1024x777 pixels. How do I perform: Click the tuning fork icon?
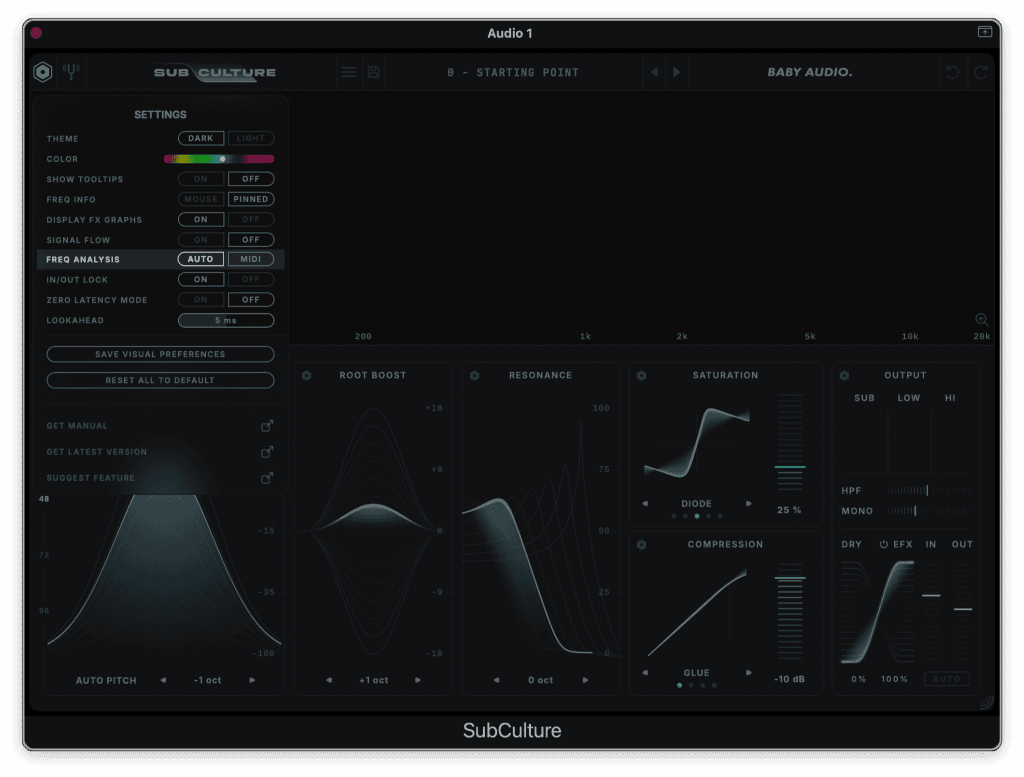(x=71, y=71)
